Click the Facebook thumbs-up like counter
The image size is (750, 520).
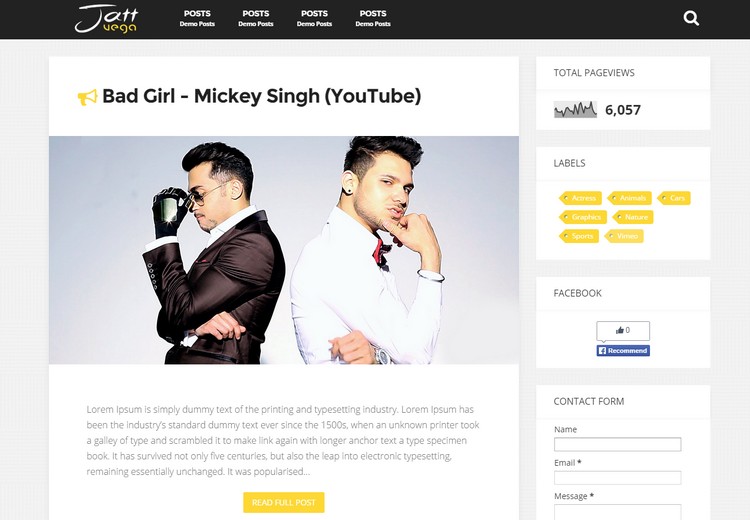(623, 331)
